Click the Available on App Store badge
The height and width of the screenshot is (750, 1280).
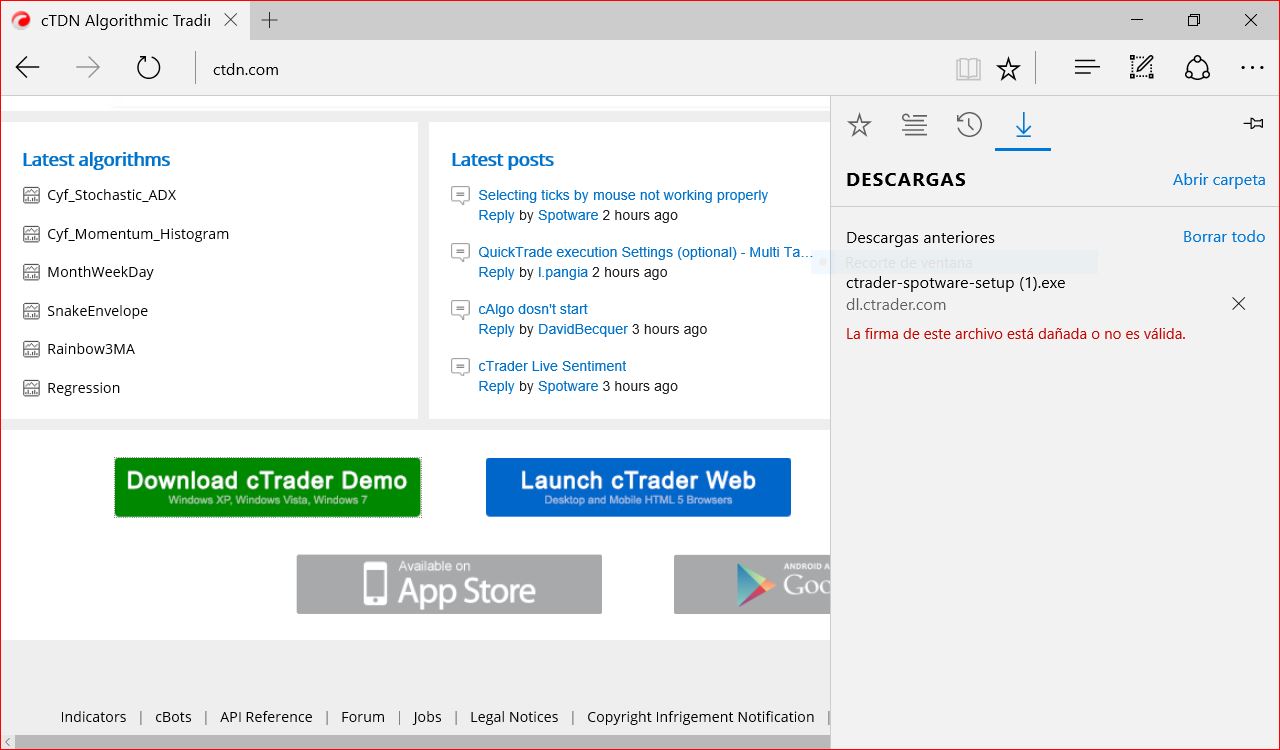[449, 584]
